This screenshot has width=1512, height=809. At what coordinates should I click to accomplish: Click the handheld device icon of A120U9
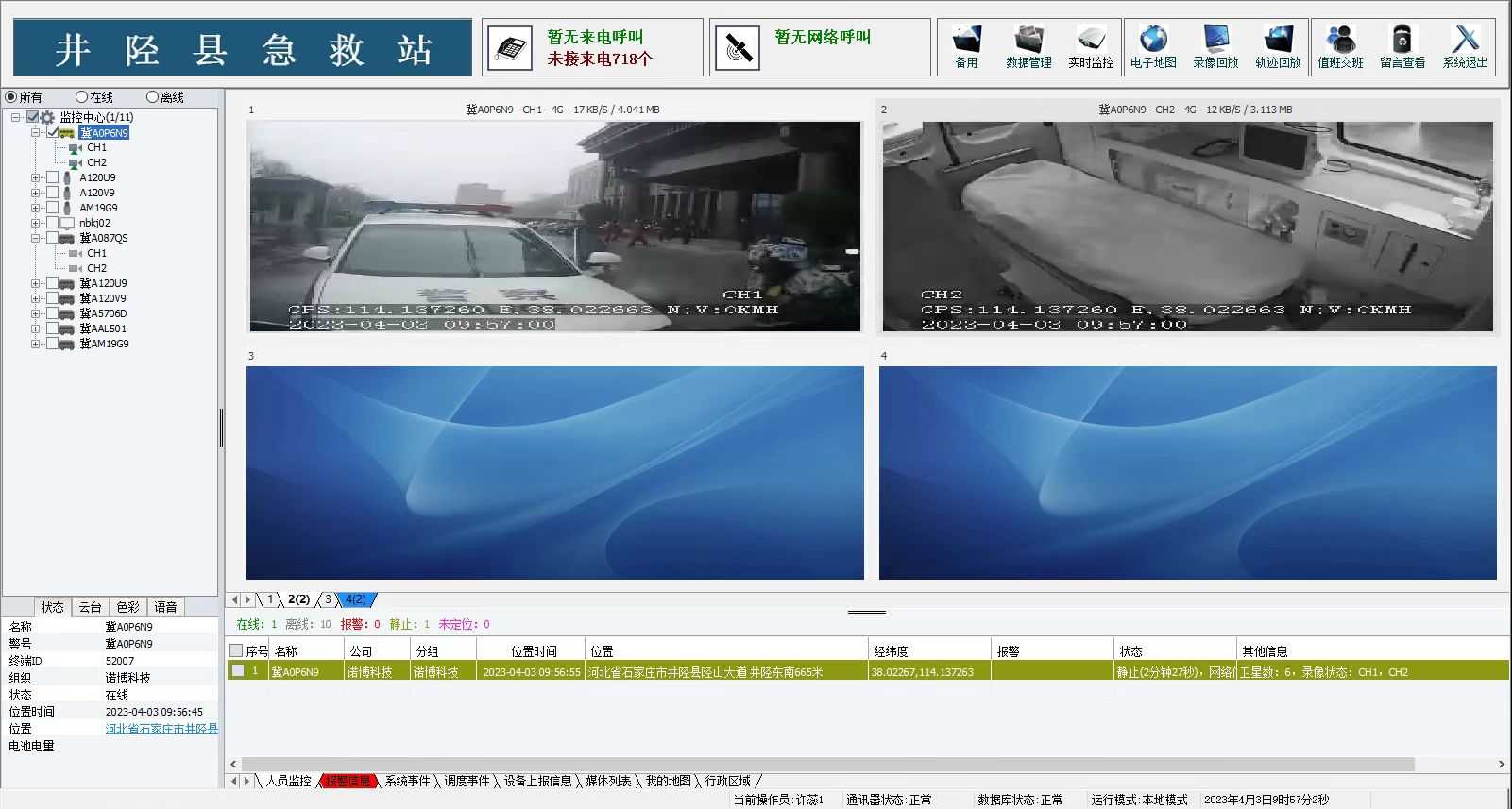pos(67,177)
